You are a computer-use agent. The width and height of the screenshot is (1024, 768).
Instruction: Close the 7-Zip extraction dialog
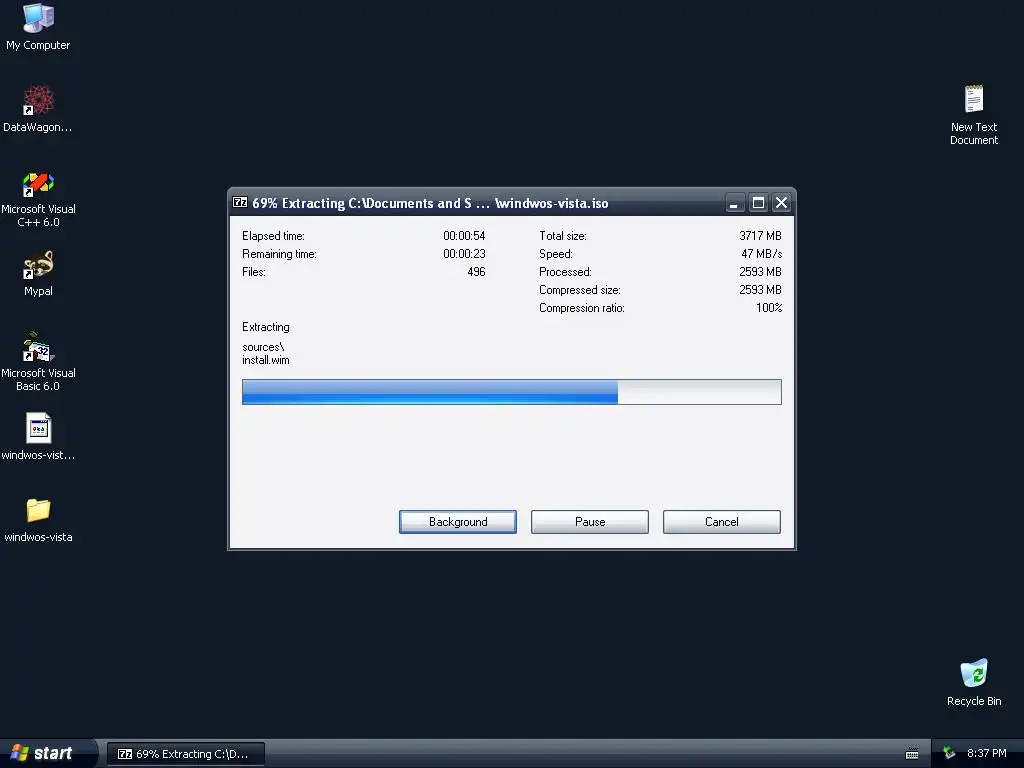(781, 203)
